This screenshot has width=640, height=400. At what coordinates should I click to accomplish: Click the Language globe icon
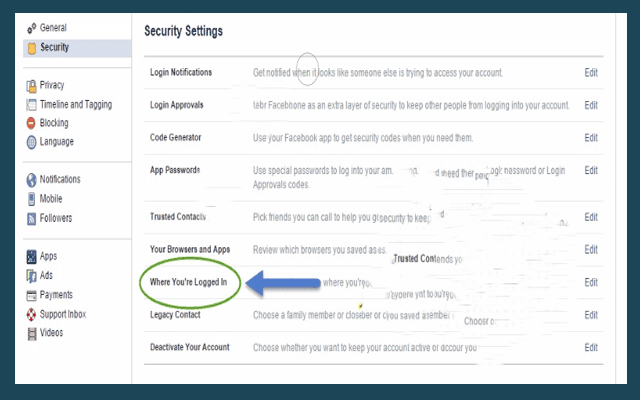(x=31, y=142)
